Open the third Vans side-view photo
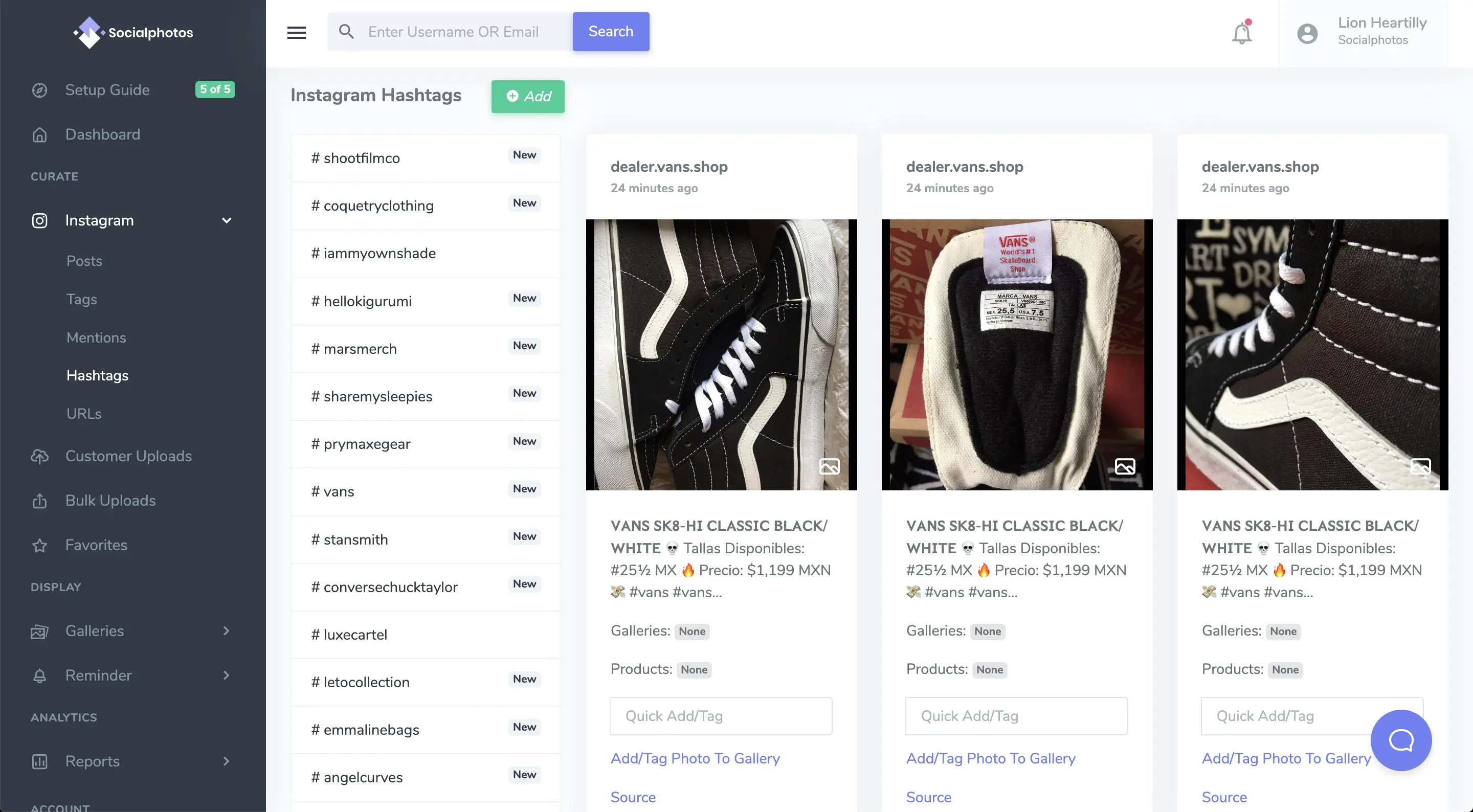The width and height of the screenshot is (1473, 812). click(1313, 354)
